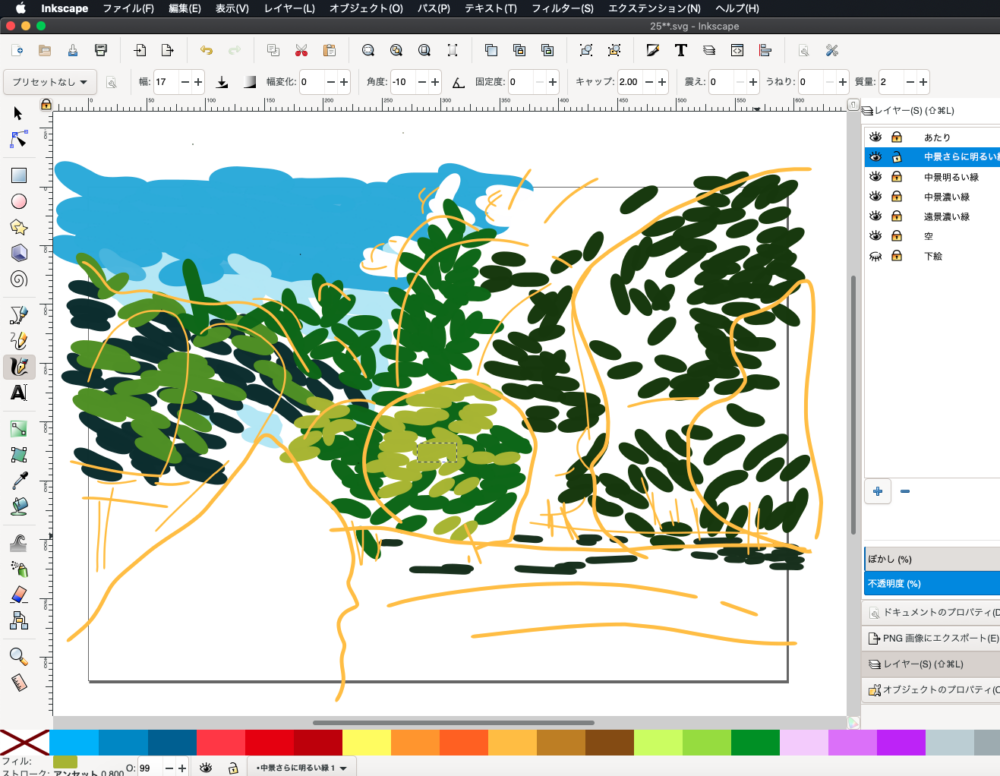Open PNG 画像にエクスポート panel
This screenshot has width=1000, height=776.
[x=934, y=638]
